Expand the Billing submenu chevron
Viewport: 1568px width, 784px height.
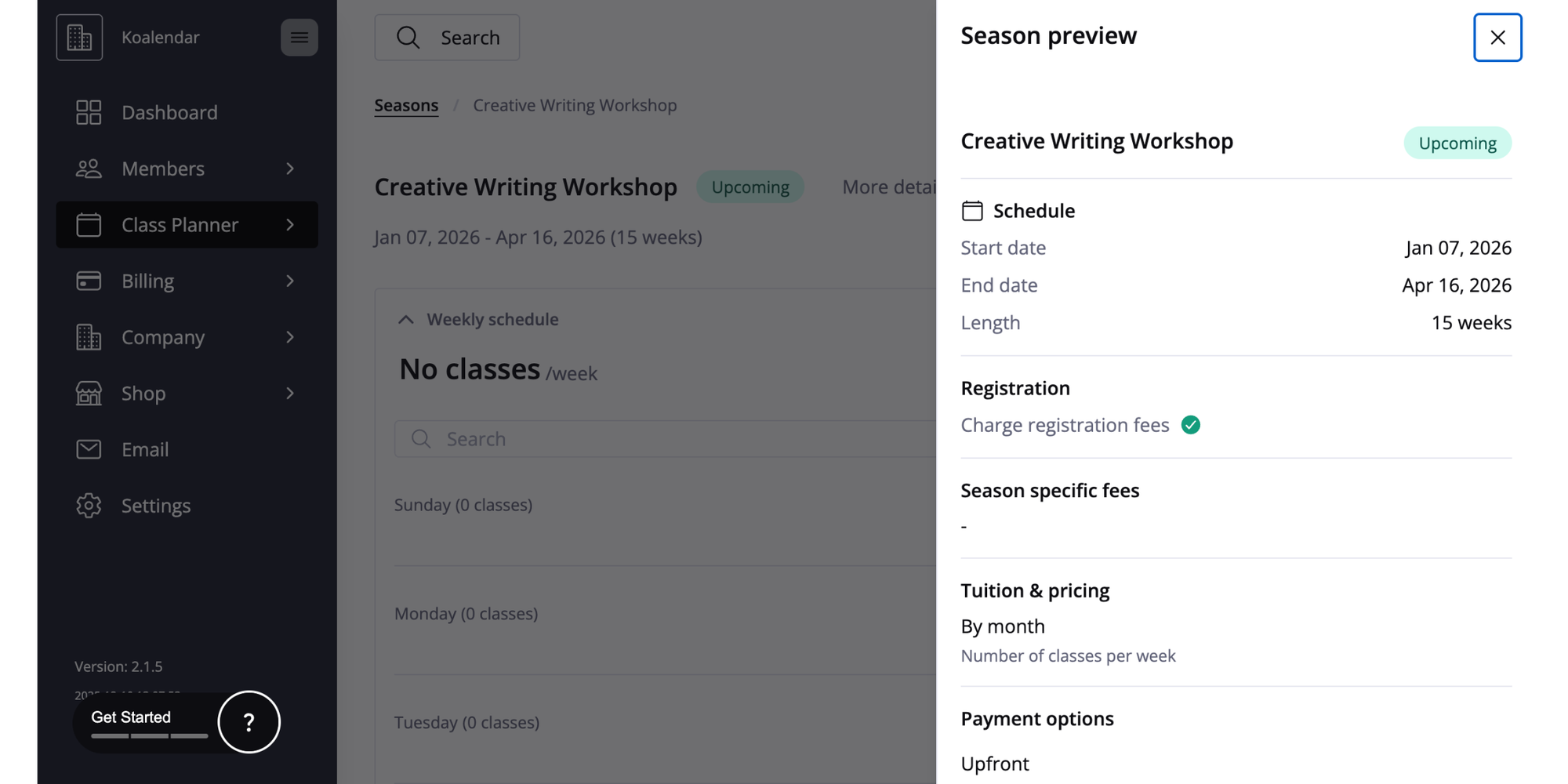pos(291,281)
